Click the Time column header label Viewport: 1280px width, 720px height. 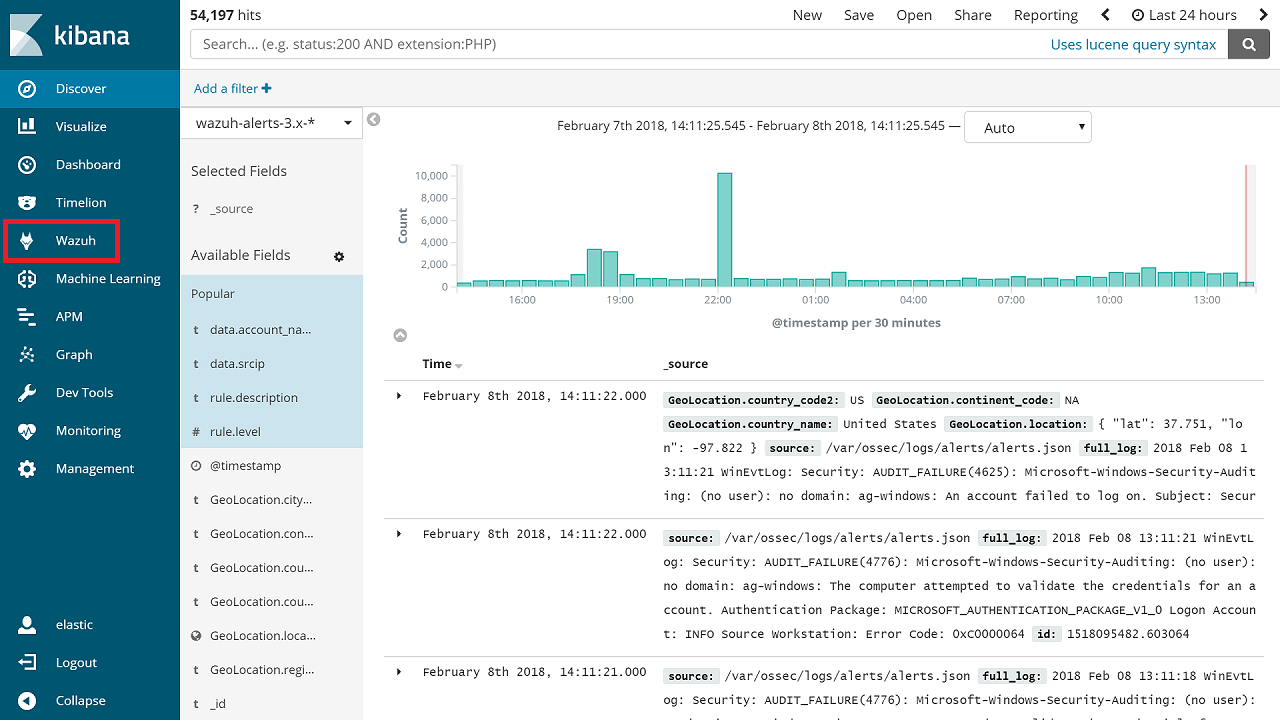pyautogui.click(x=437, y=364)
